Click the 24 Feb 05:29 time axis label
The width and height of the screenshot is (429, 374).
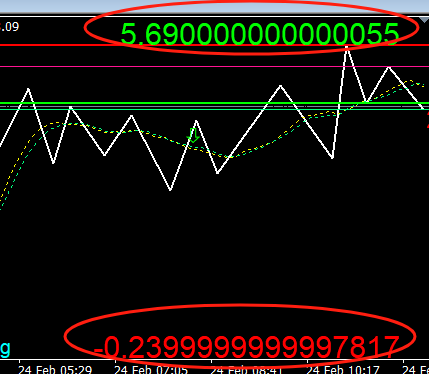tap(55, 370)
